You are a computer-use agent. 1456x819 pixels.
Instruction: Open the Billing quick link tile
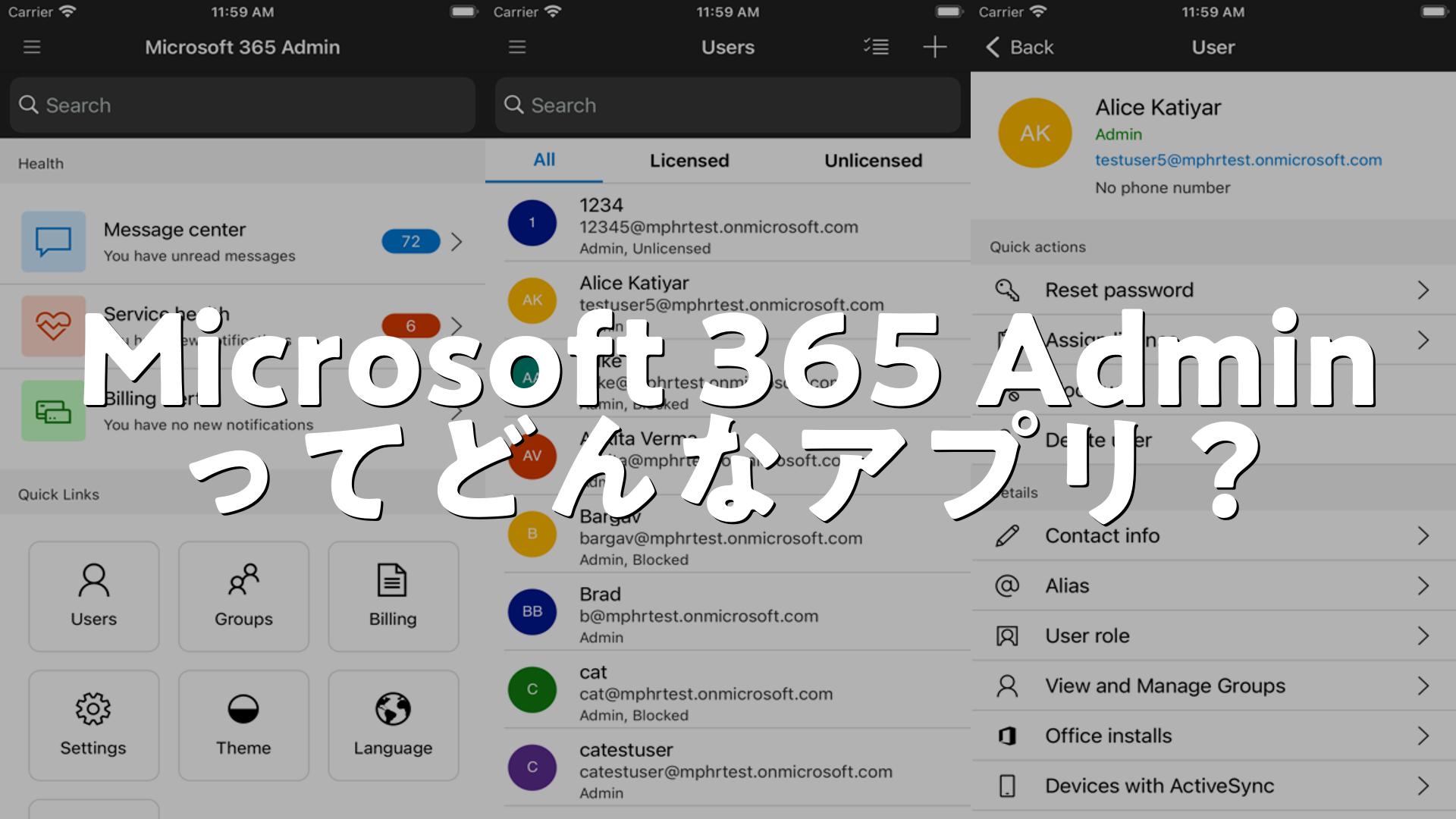pos(393,596)
